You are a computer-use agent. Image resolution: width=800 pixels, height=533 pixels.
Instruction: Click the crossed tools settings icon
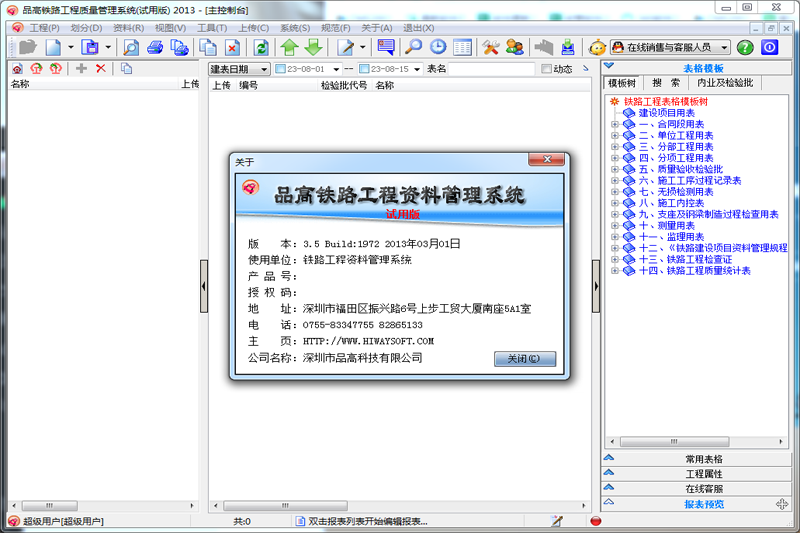tap(490, 47)
